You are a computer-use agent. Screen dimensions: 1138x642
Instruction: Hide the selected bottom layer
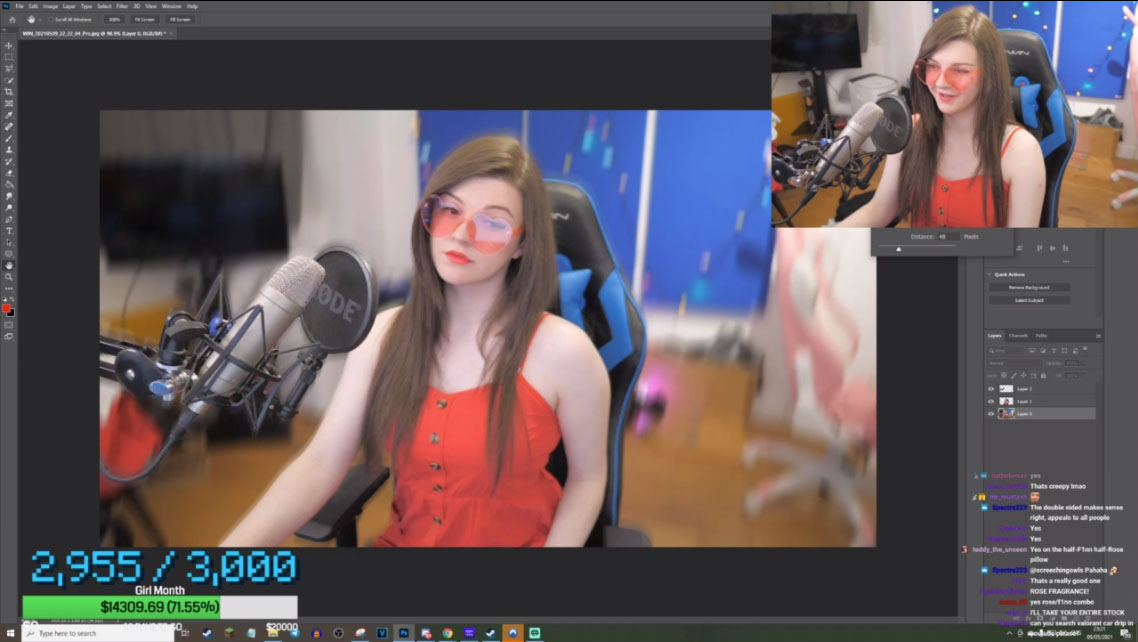click(x=991, y=413)
